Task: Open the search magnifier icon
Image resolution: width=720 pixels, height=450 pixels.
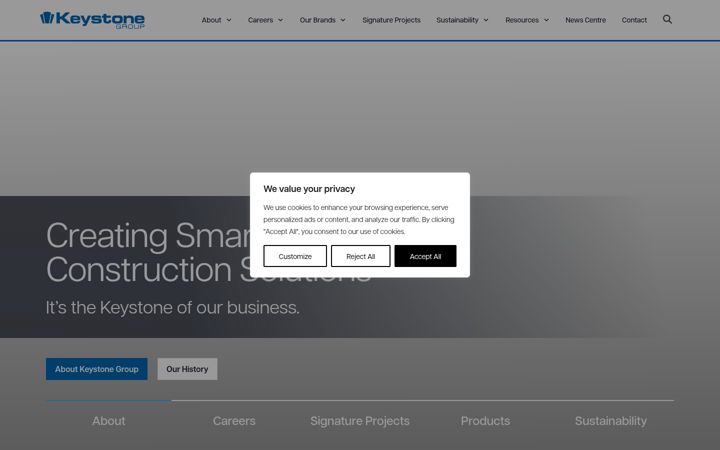Action: pos(667,19)
